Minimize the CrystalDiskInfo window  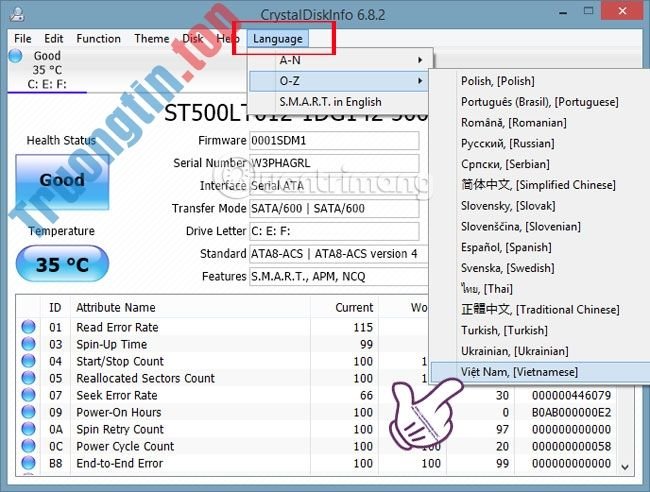563,12
